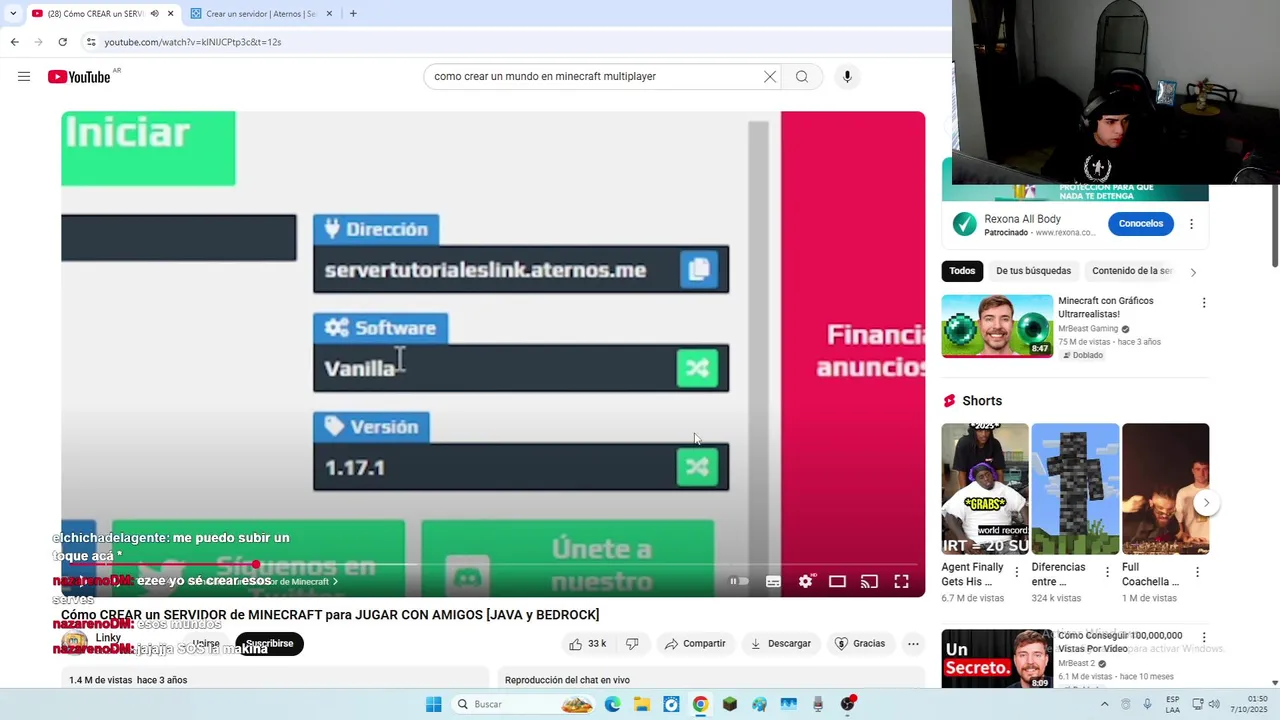The width and height of the screenshot is (1280, 720).
Task: Show hidden system tray icons
Action: 1104,704
